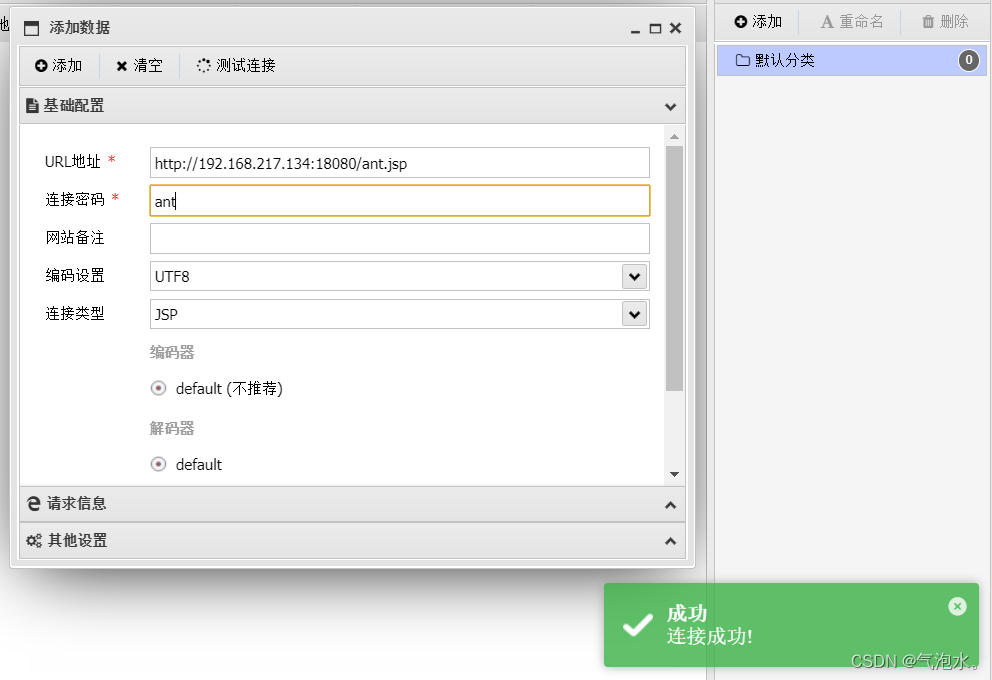Click the URL地址 input field

[x=398, y=162]
